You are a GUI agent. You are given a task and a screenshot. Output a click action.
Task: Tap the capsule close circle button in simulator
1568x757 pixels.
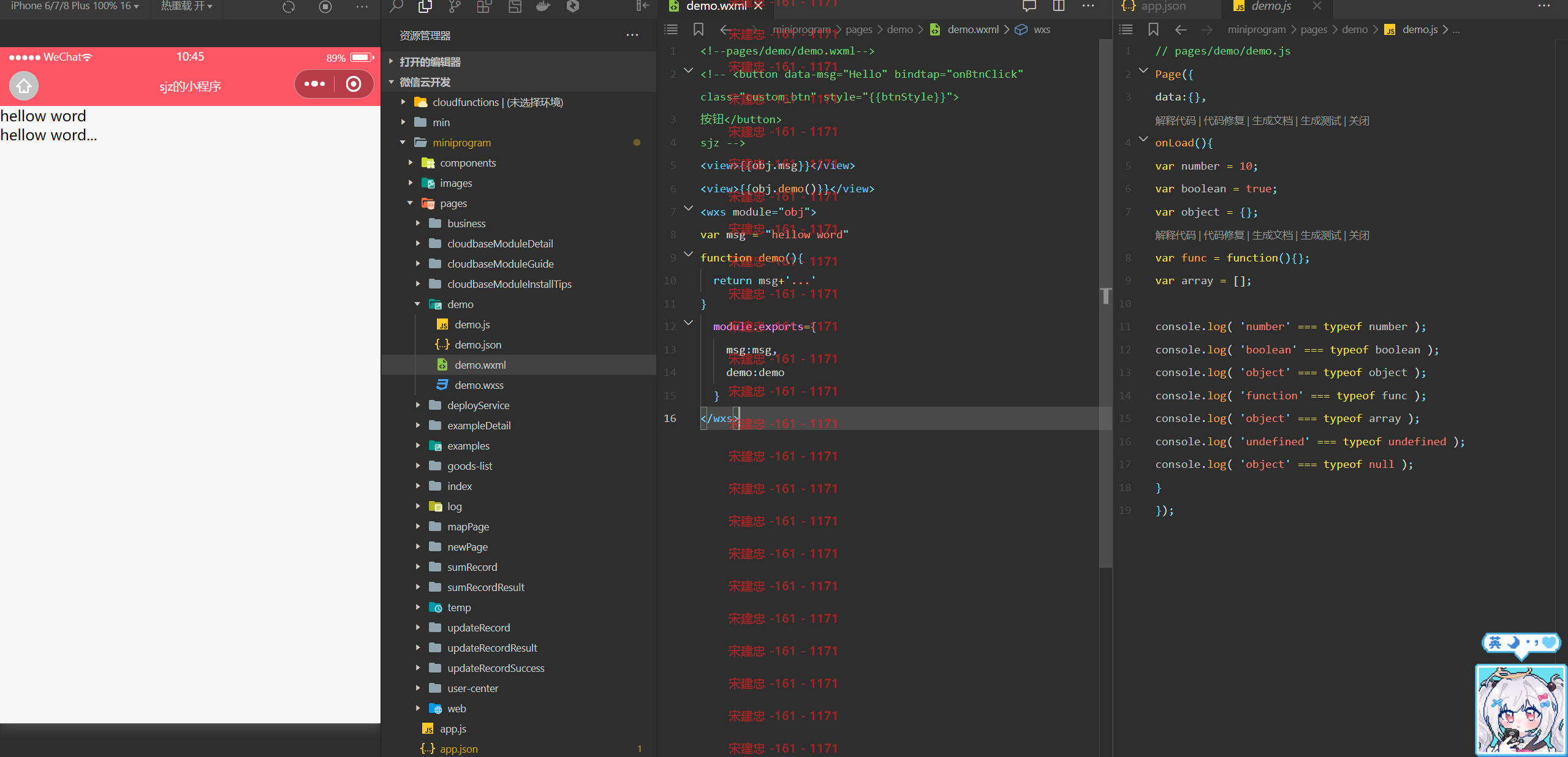[x=354, y=84]
